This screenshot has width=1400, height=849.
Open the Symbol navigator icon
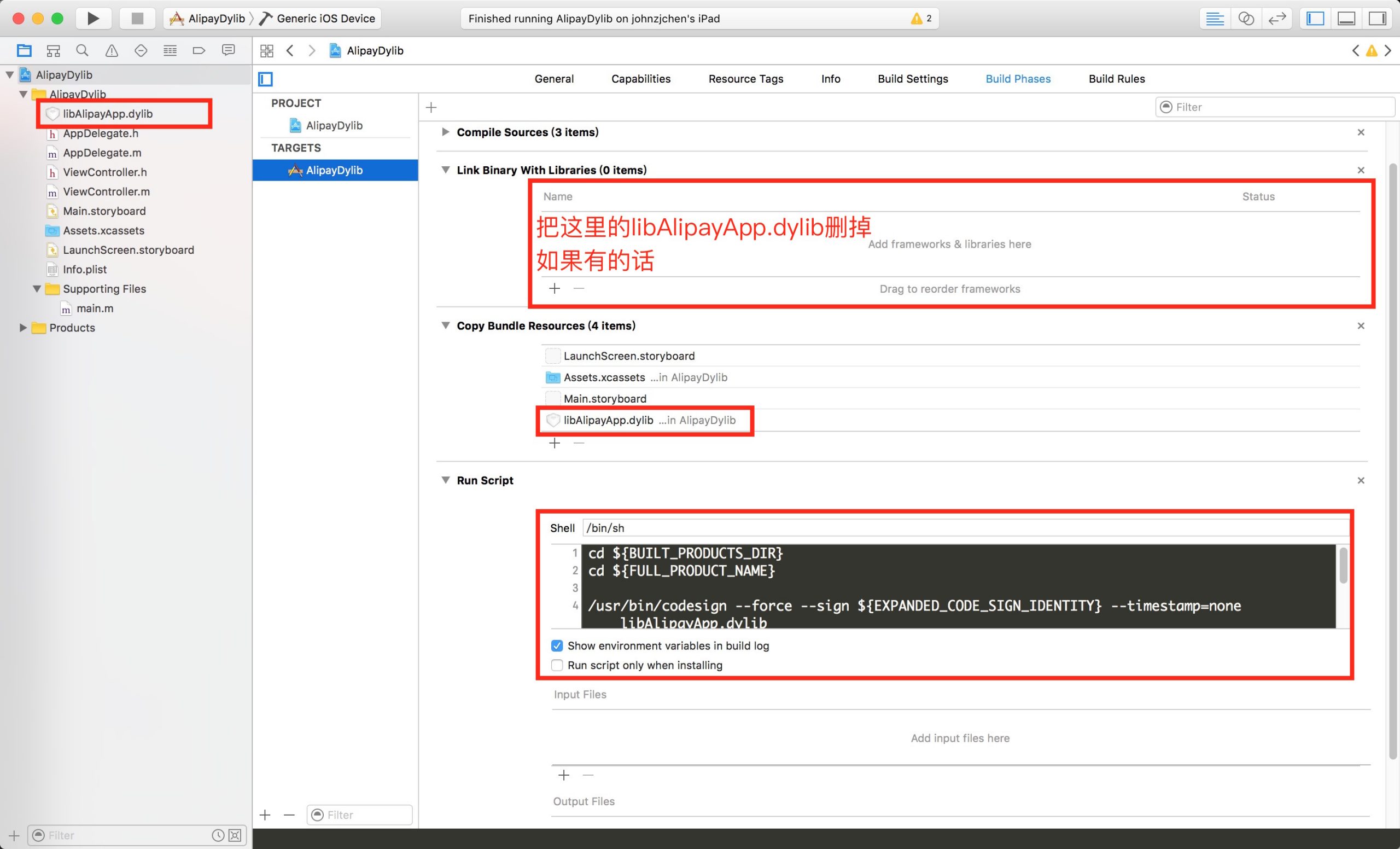[54, 50]
